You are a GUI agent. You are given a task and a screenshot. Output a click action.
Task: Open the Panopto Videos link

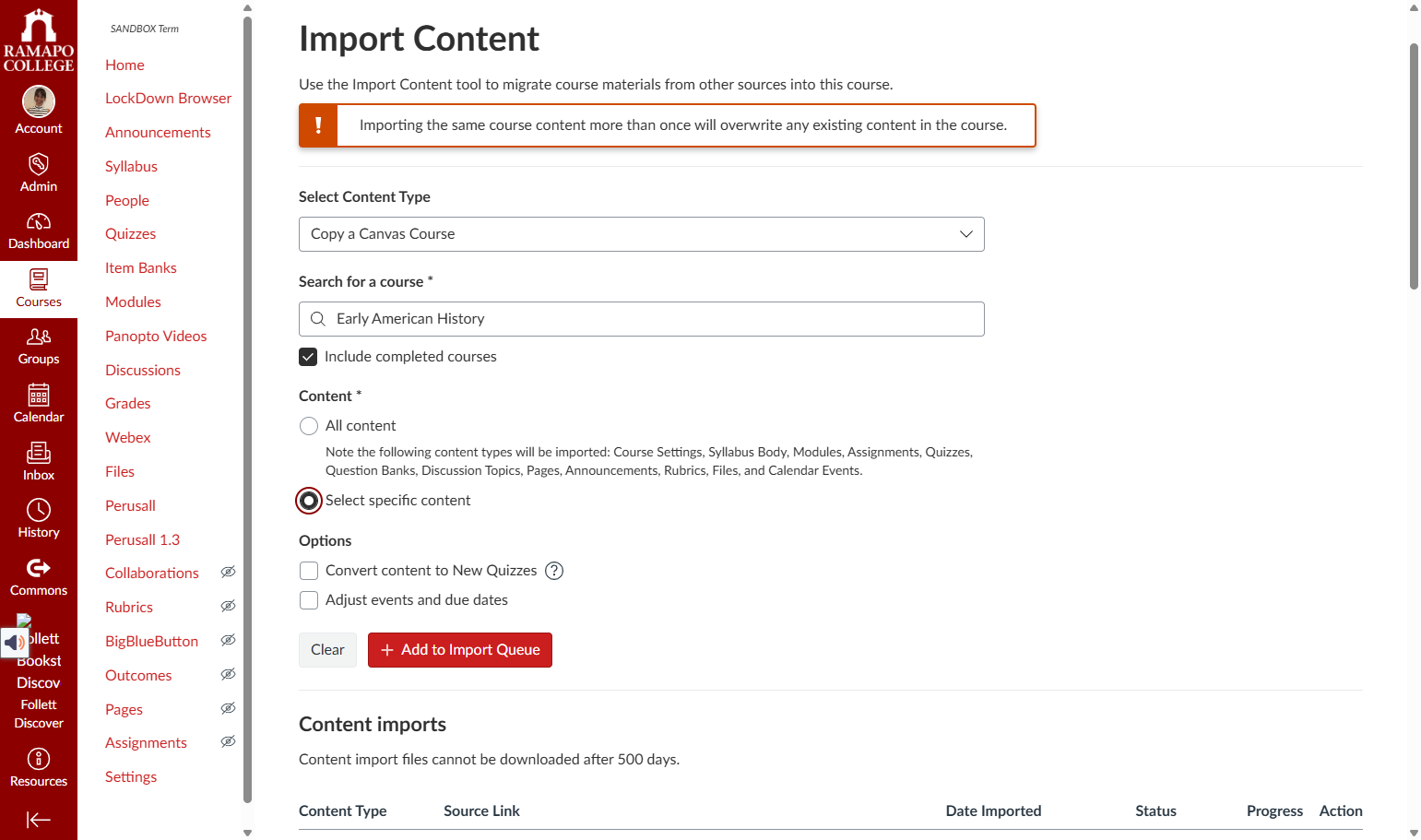tap(156, 337)
